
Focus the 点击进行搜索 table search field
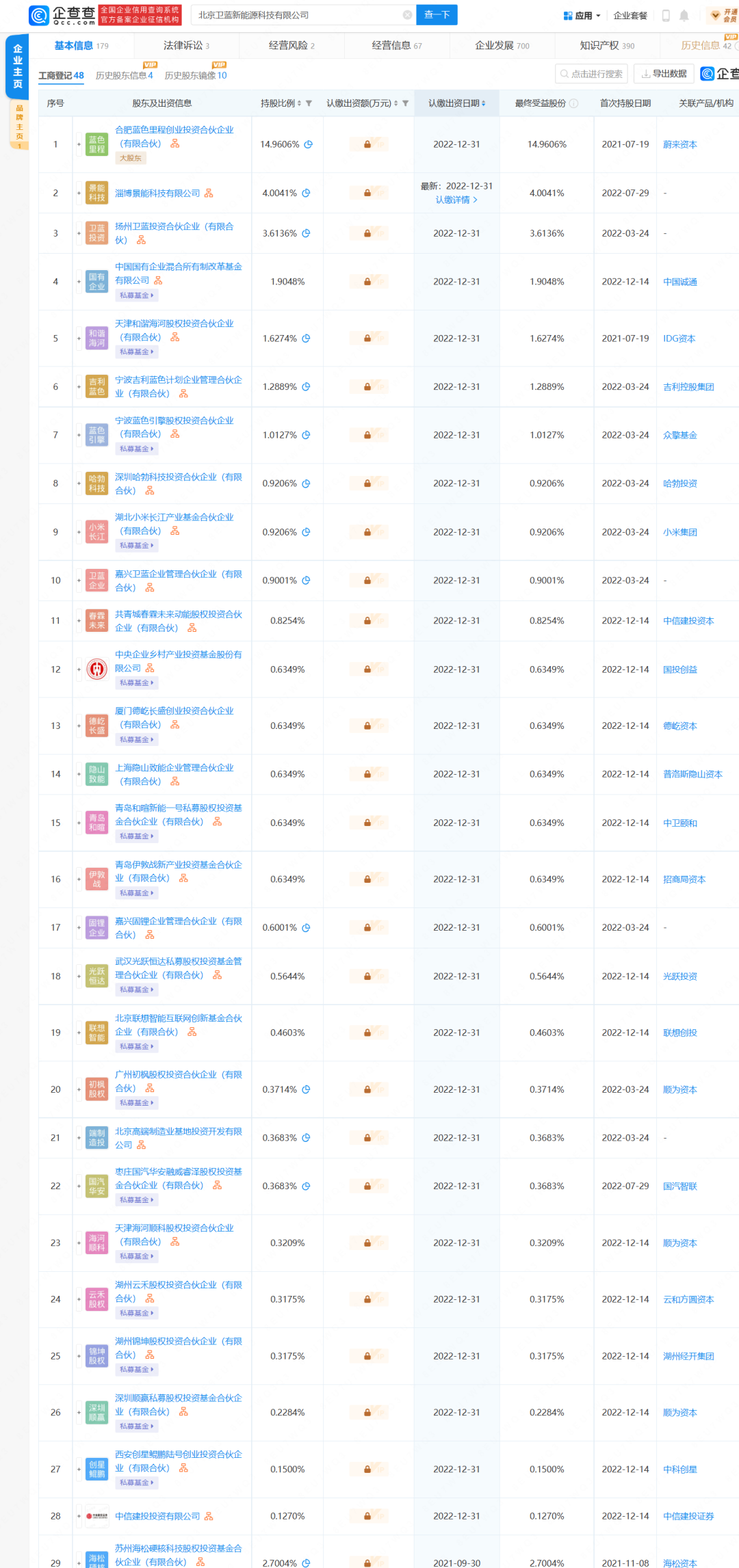[x=591, y=74]
